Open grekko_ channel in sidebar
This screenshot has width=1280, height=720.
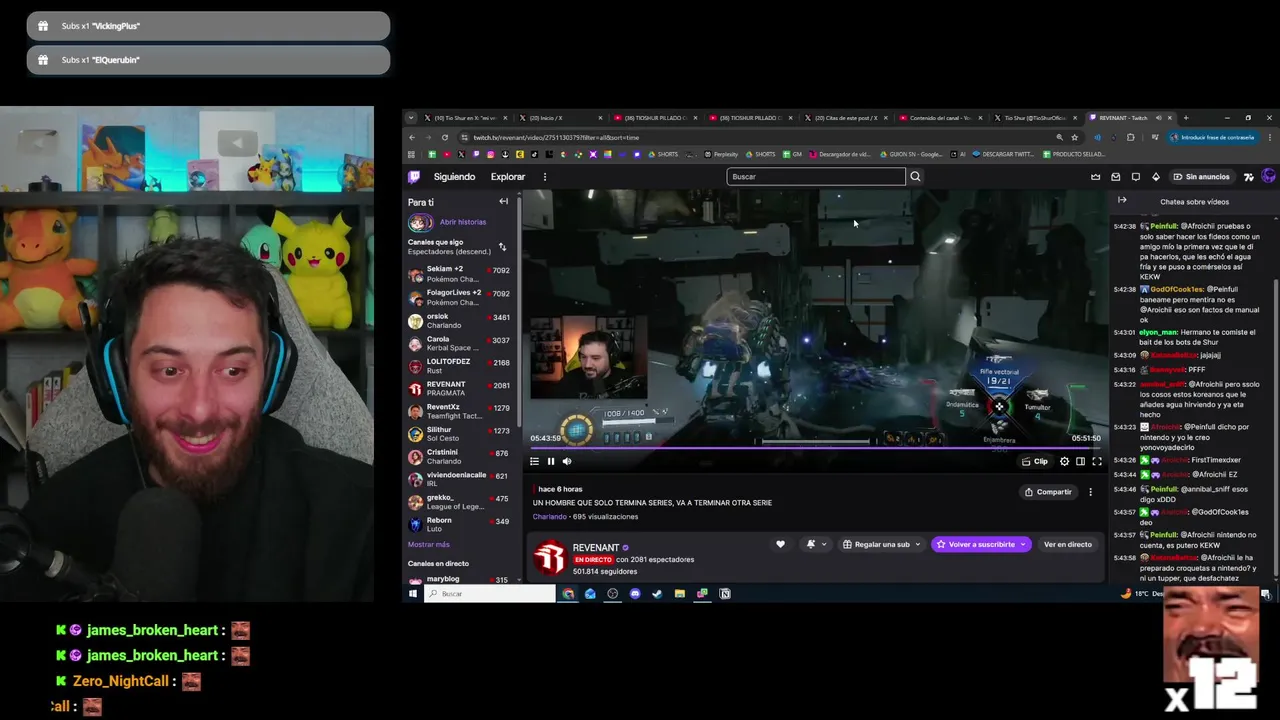tap(459, 501)
